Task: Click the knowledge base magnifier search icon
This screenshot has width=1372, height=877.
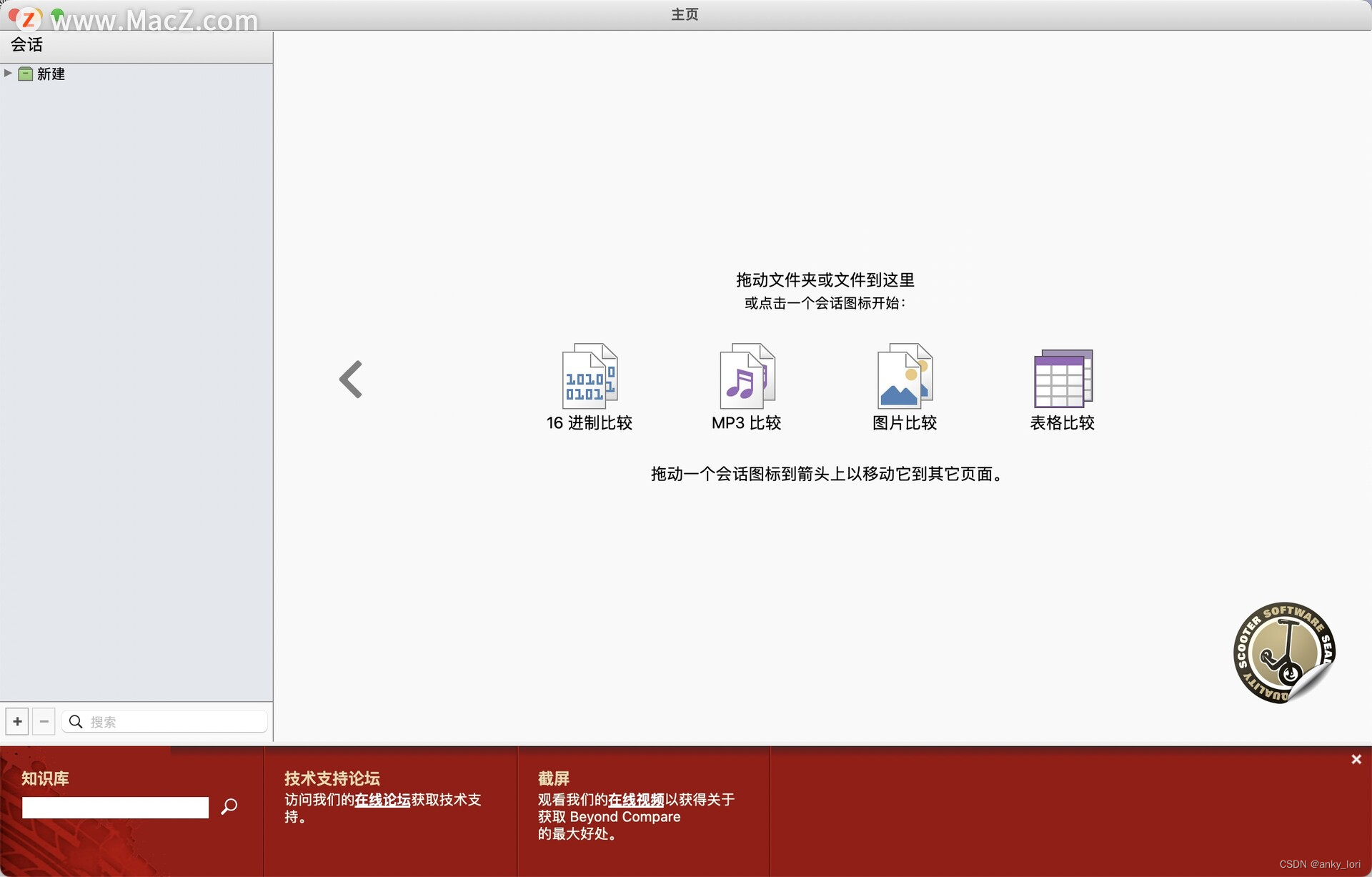Action: [x=229, y=807]
